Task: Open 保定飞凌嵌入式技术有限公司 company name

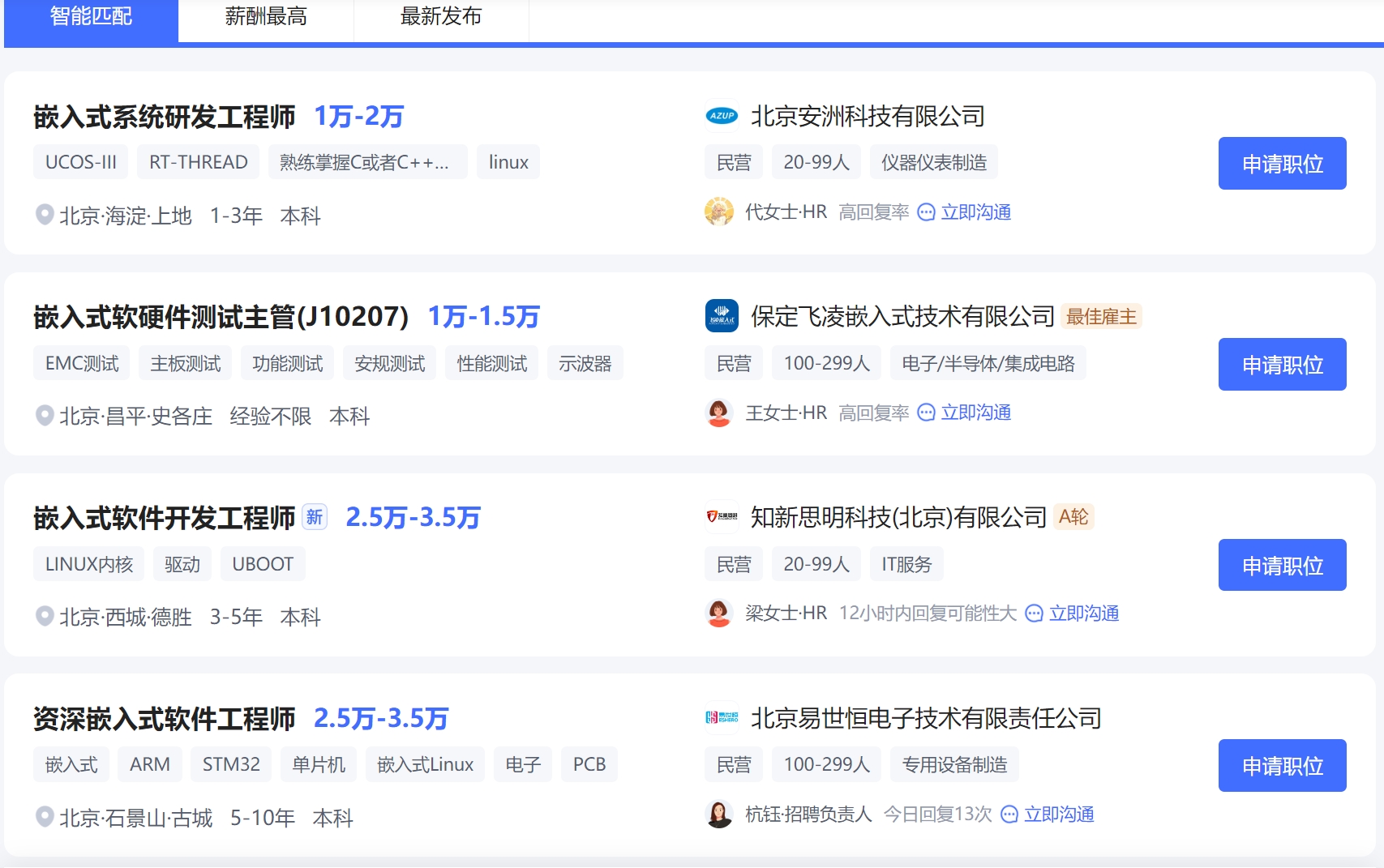Action: click(902, 316)
